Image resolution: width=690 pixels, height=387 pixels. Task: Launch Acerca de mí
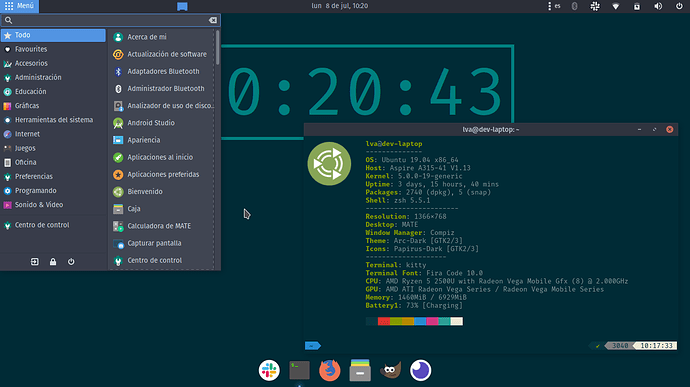point(162,37)
